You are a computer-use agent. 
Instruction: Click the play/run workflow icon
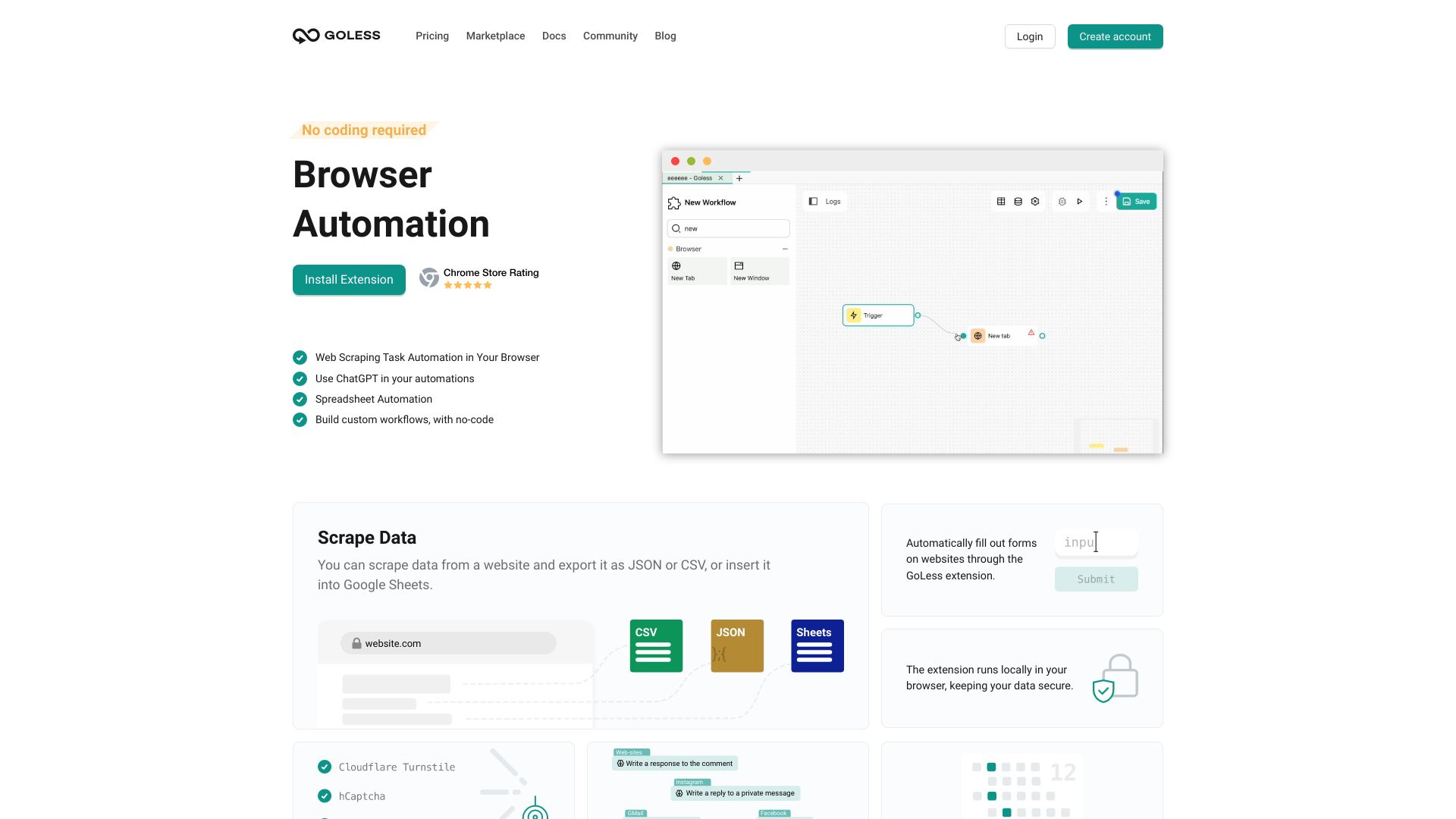click(x=1080, y=201)
